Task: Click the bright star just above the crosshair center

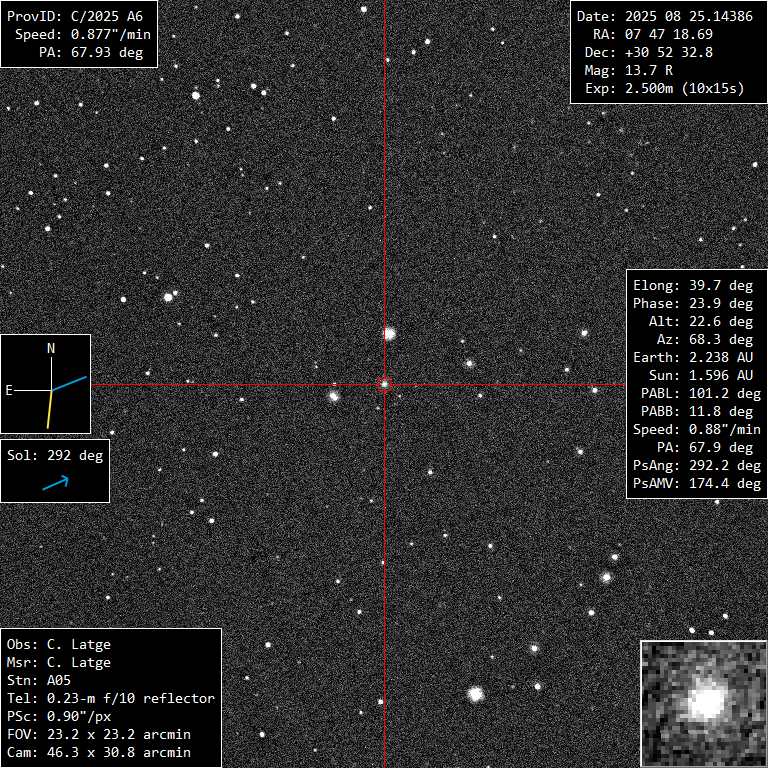Action: [x=390, y=333]
